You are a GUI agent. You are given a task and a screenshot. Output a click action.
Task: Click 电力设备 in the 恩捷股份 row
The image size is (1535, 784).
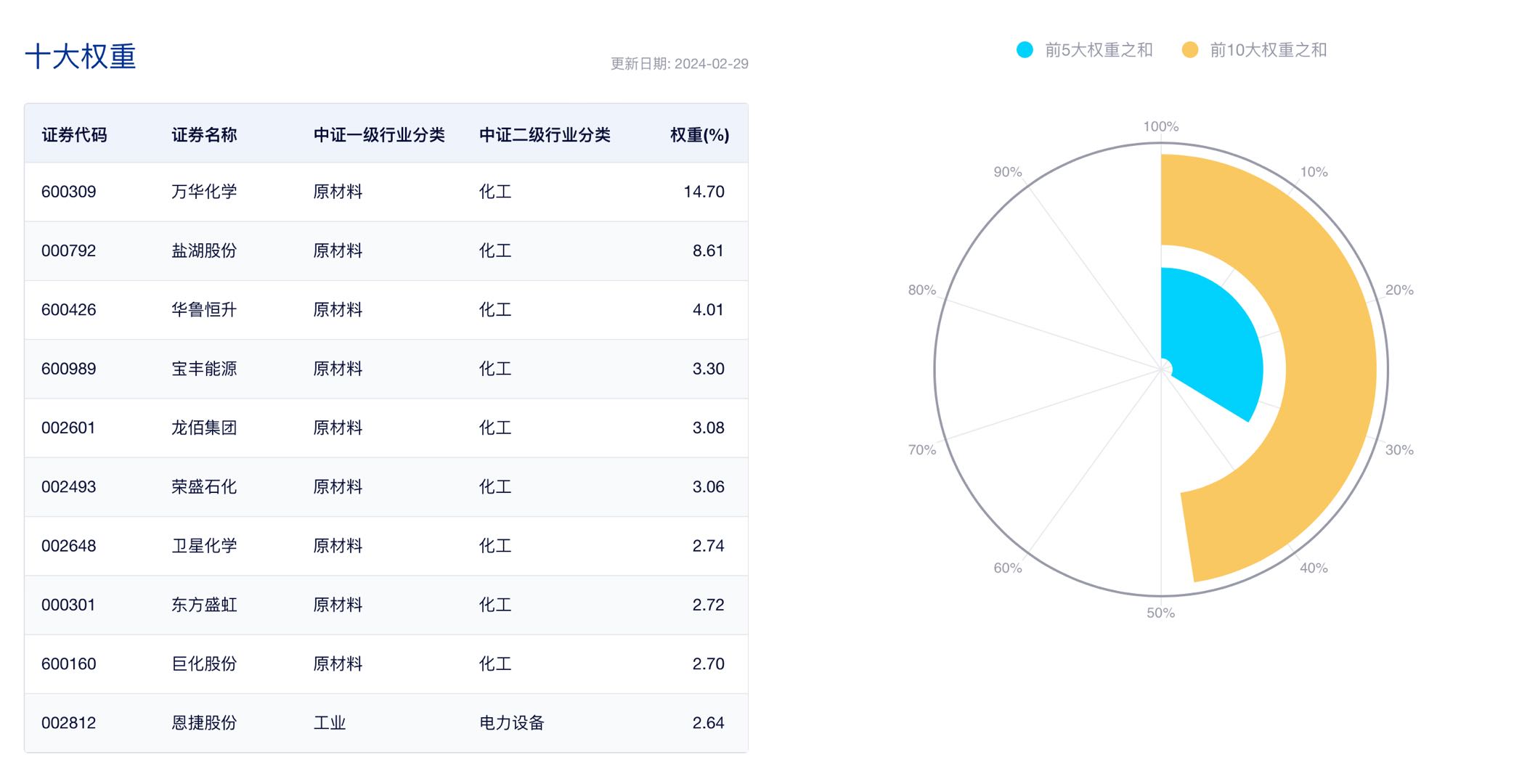(x=511, y=723)
